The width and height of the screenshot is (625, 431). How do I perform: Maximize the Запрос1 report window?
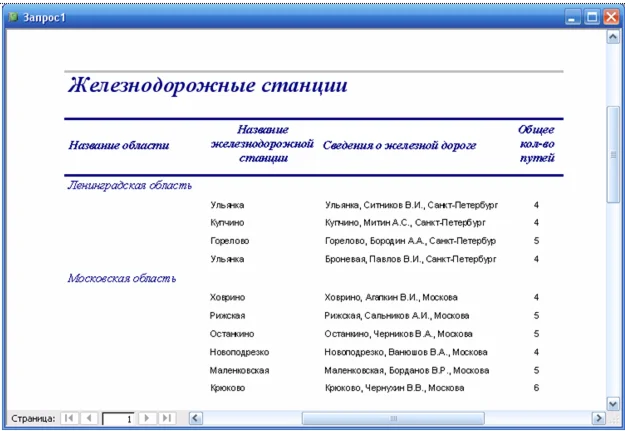click(592, 17)
